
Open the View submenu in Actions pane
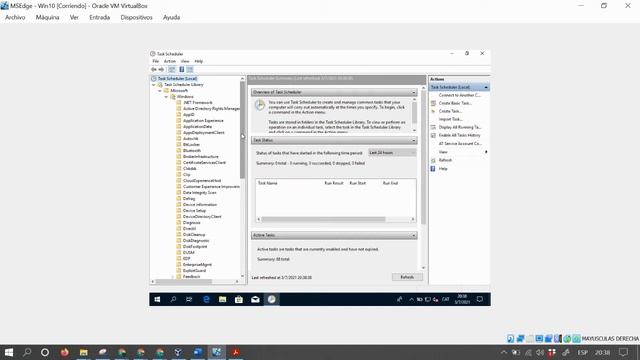443,152
